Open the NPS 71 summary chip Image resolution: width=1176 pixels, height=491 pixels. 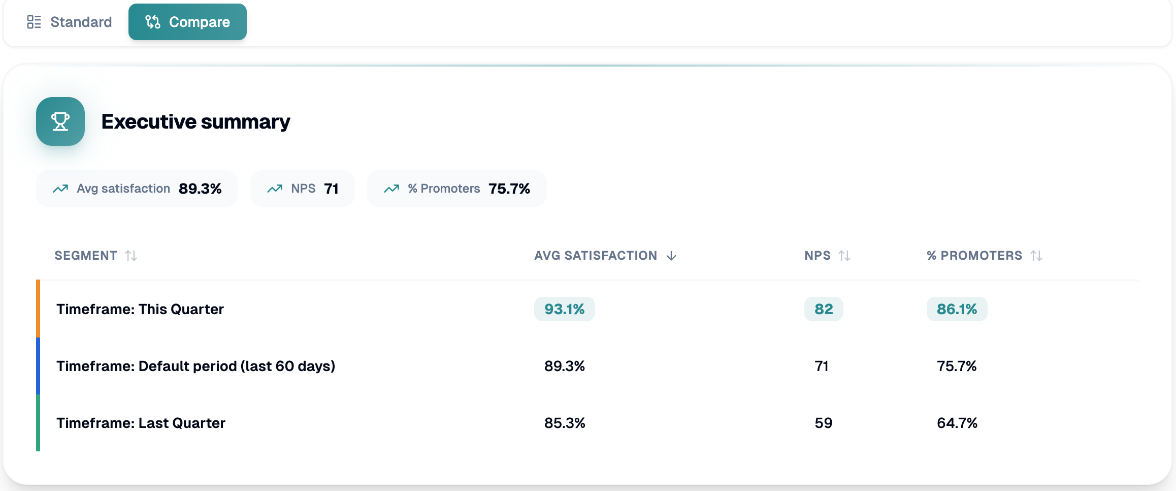(x=302, y=189)
